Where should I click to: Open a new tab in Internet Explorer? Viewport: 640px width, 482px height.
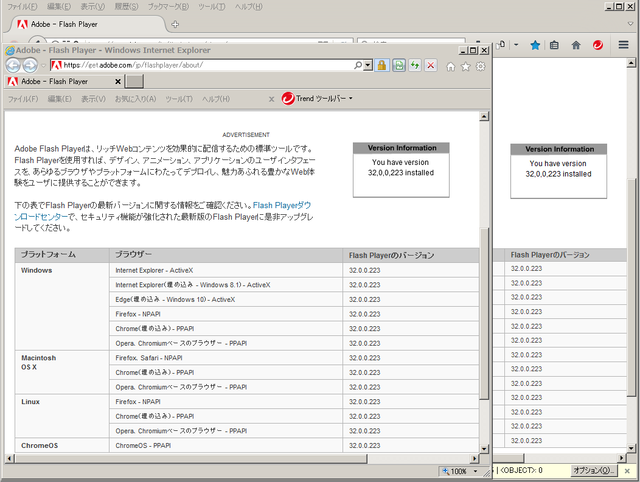pyautogui.click(x=134, y=82)
